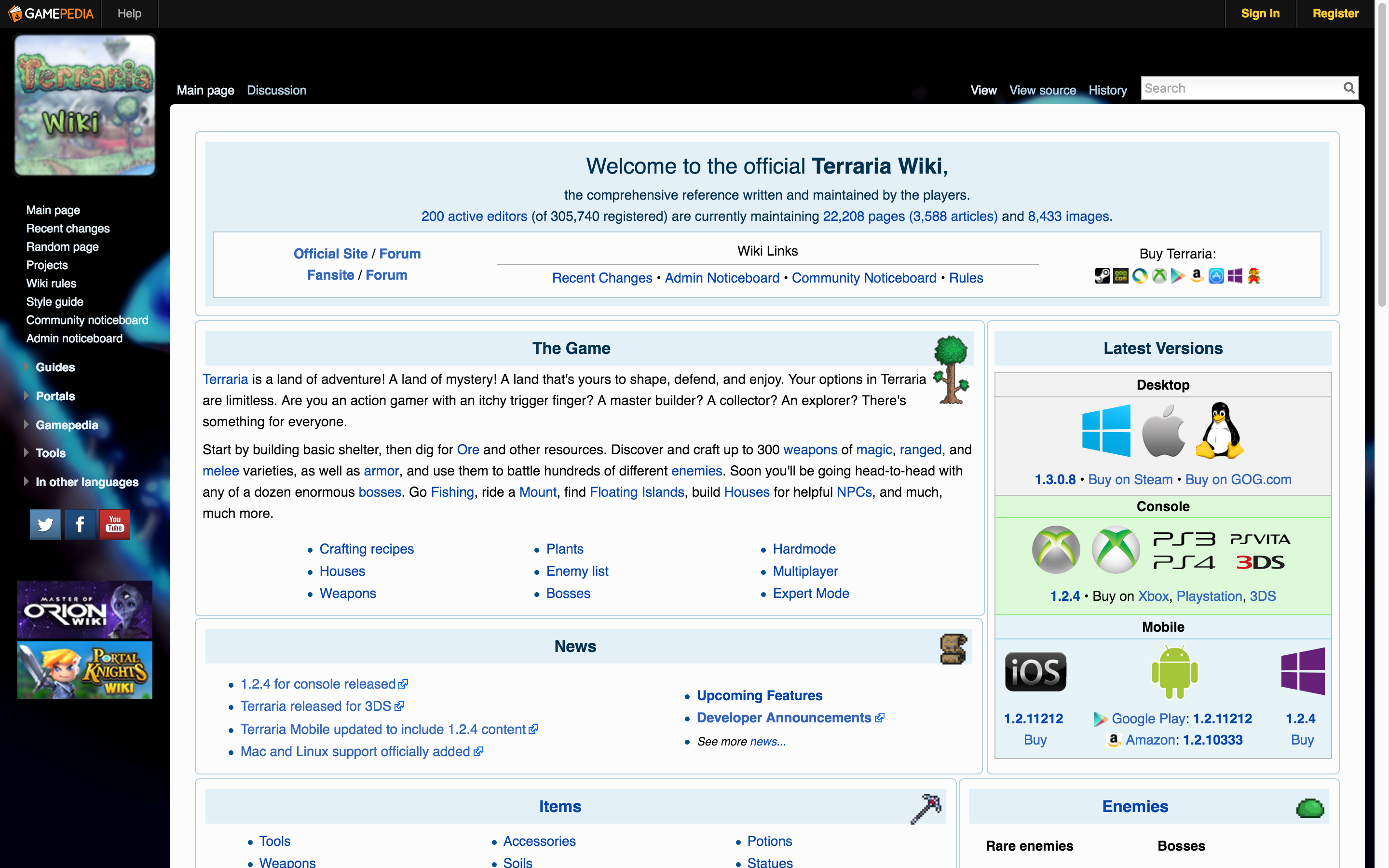This screenshot has height=868, width=1389.
Task: Click the small Xbox icon under Buy Terraria
Action: pyautogui.click(x=1159, y=276)
